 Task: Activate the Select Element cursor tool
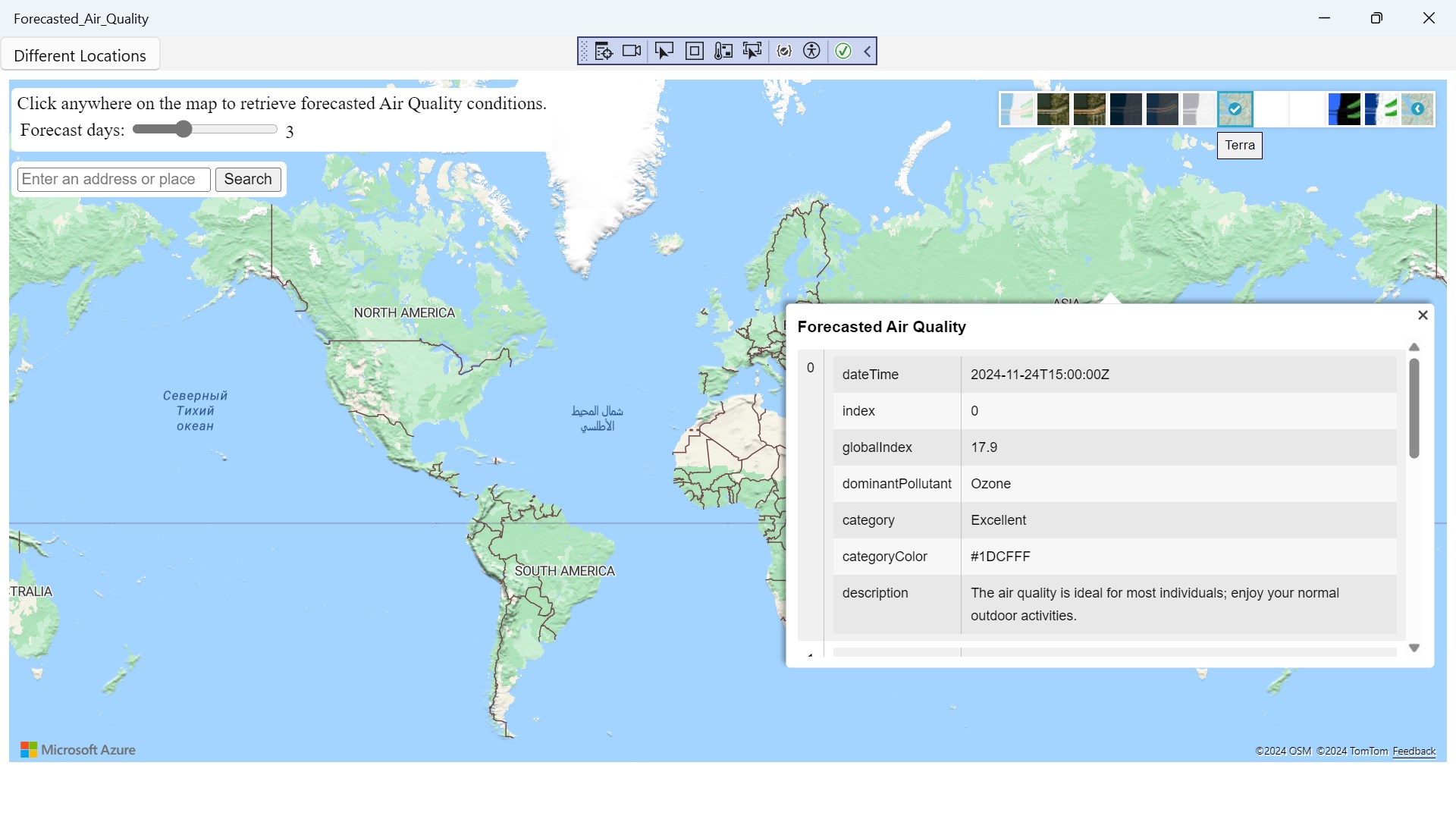tap(664, 51)
